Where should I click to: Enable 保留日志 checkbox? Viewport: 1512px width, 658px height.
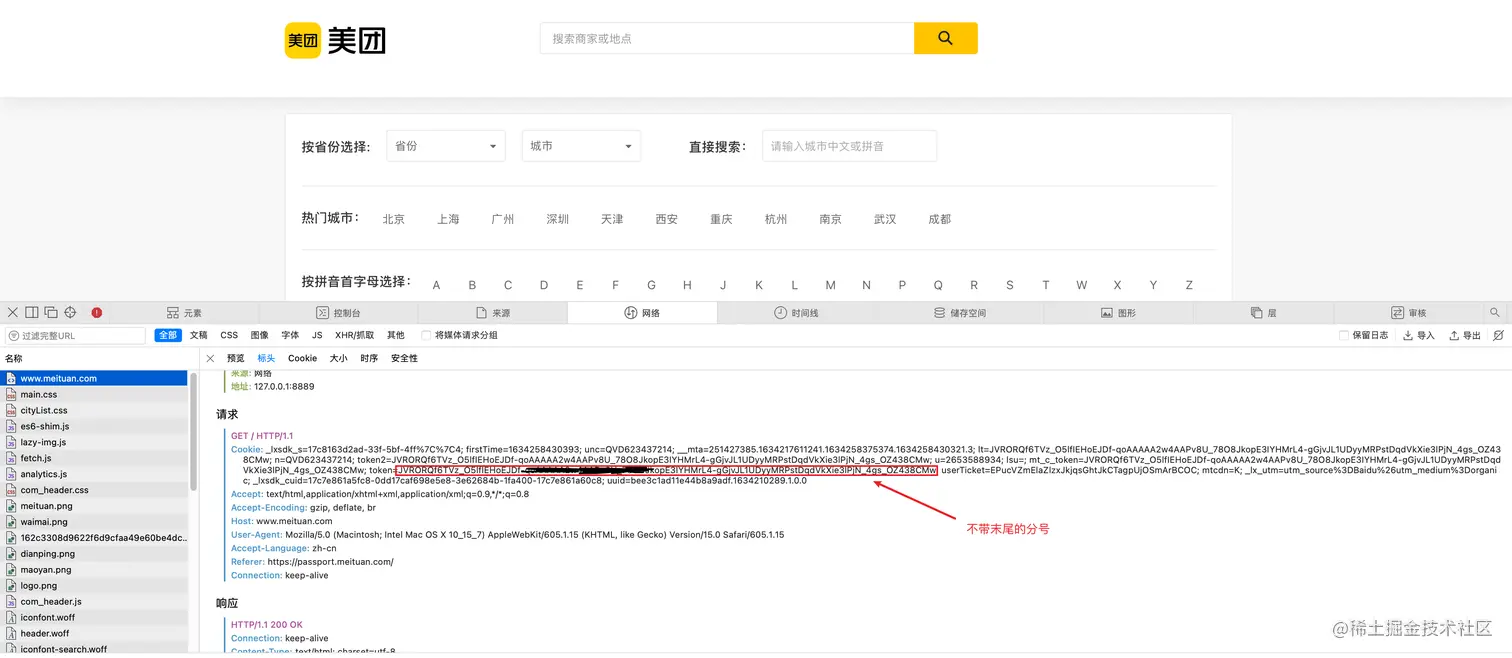coord(1344,336)
